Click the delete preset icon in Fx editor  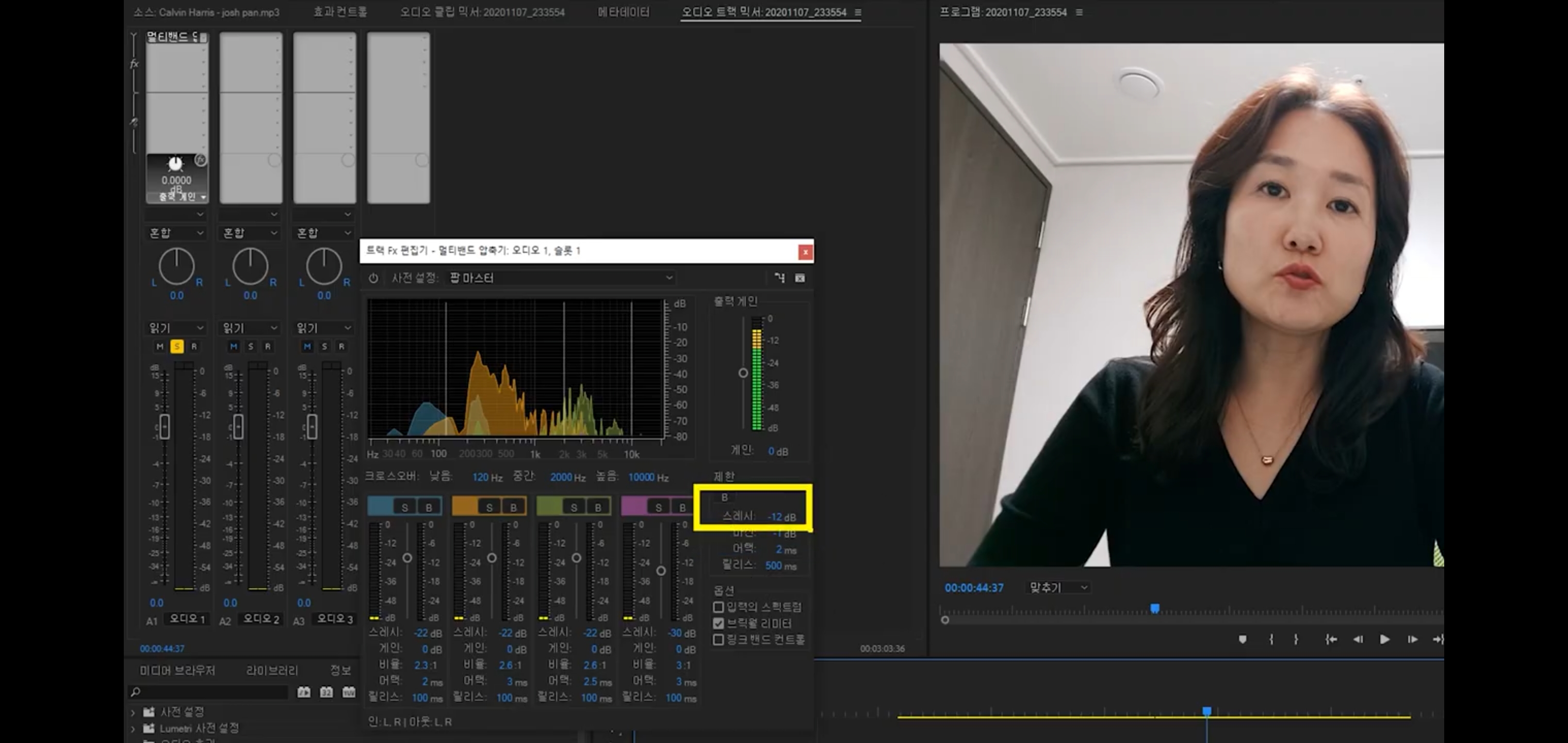(x=800, y=278)
